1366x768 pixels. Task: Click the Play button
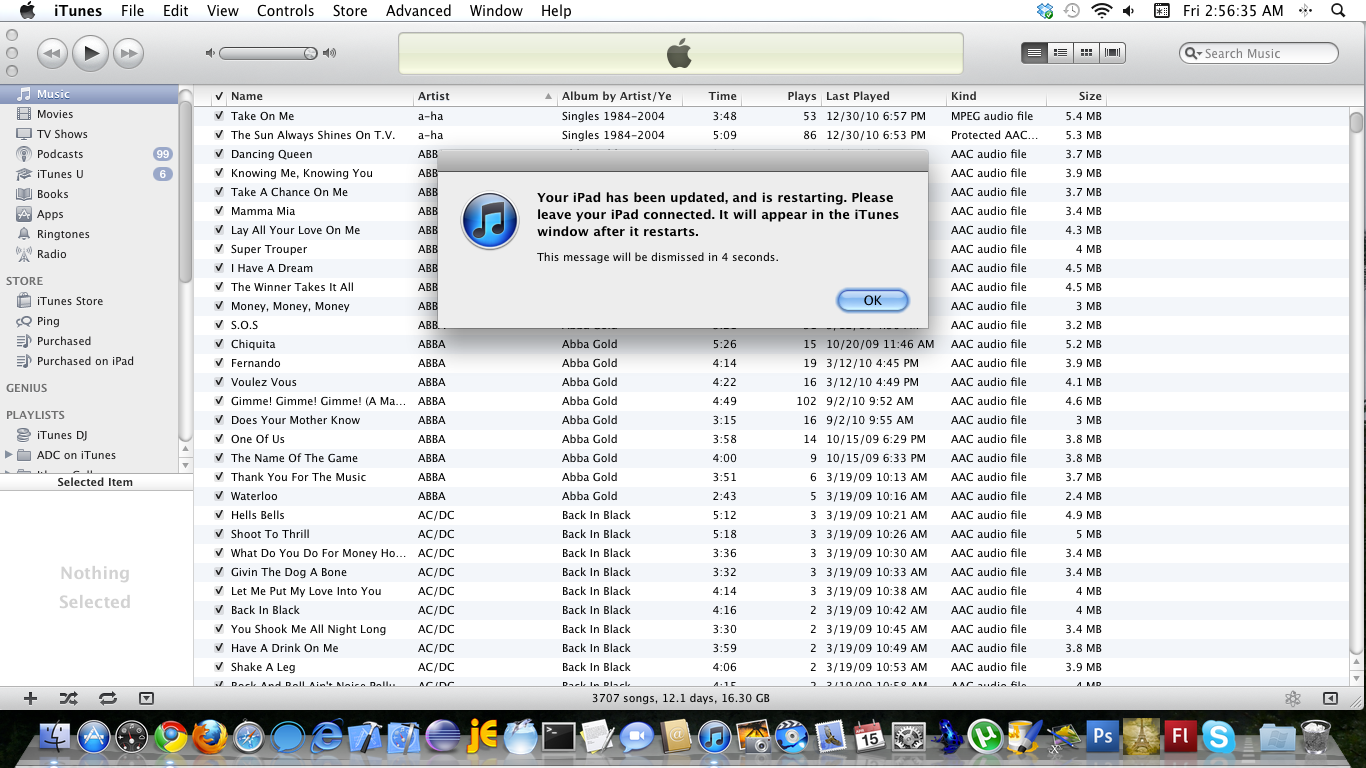(x=91, y=53)
